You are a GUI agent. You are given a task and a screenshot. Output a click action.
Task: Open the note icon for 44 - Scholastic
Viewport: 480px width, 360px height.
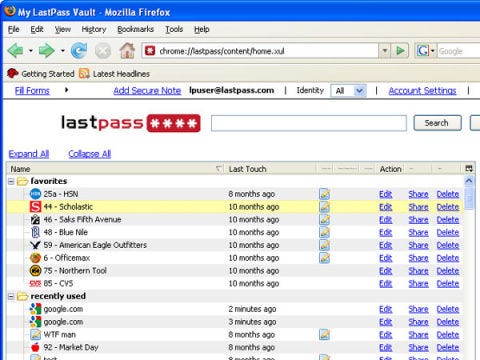click(324, 207)
